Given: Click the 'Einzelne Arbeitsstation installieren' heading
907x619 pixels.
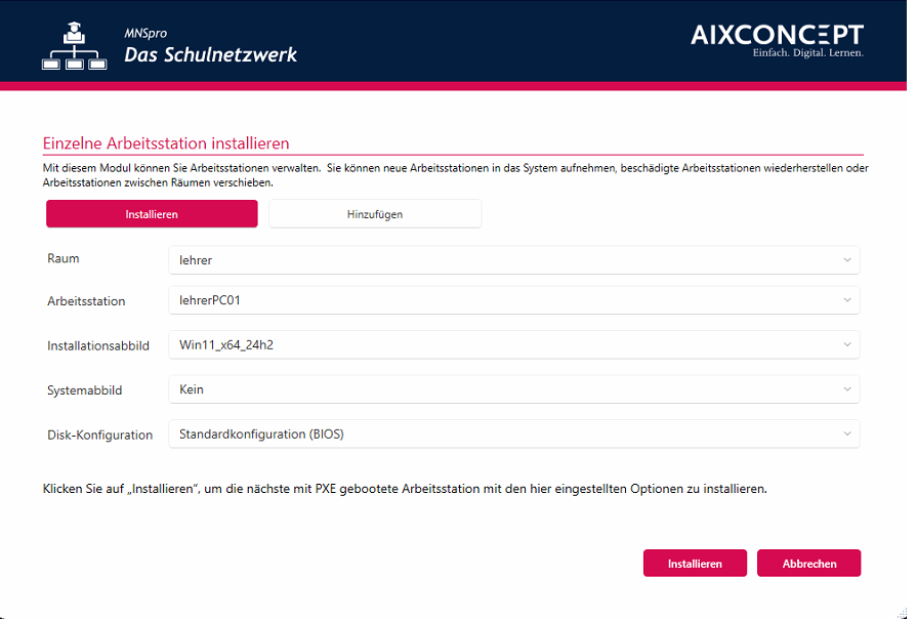Looking at the screenshot, I should click(166, 144).
